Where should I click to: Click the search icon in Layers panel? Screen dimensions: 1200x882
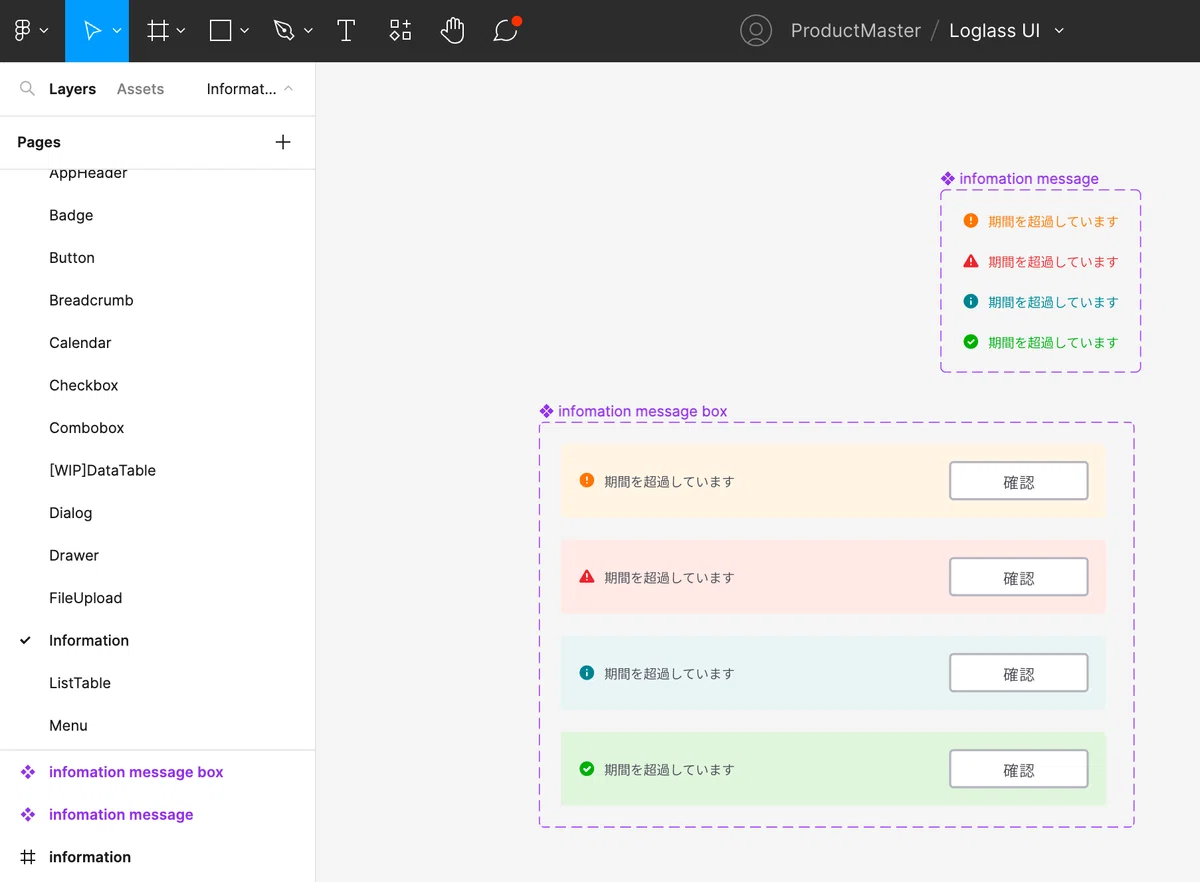pyautogui.click(x=27, y=89)
